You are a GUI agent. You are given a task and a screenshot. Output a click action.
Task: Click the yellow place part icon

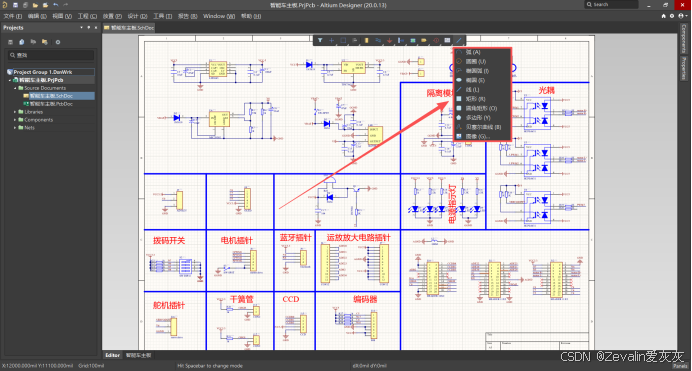(x=366, y=41)
